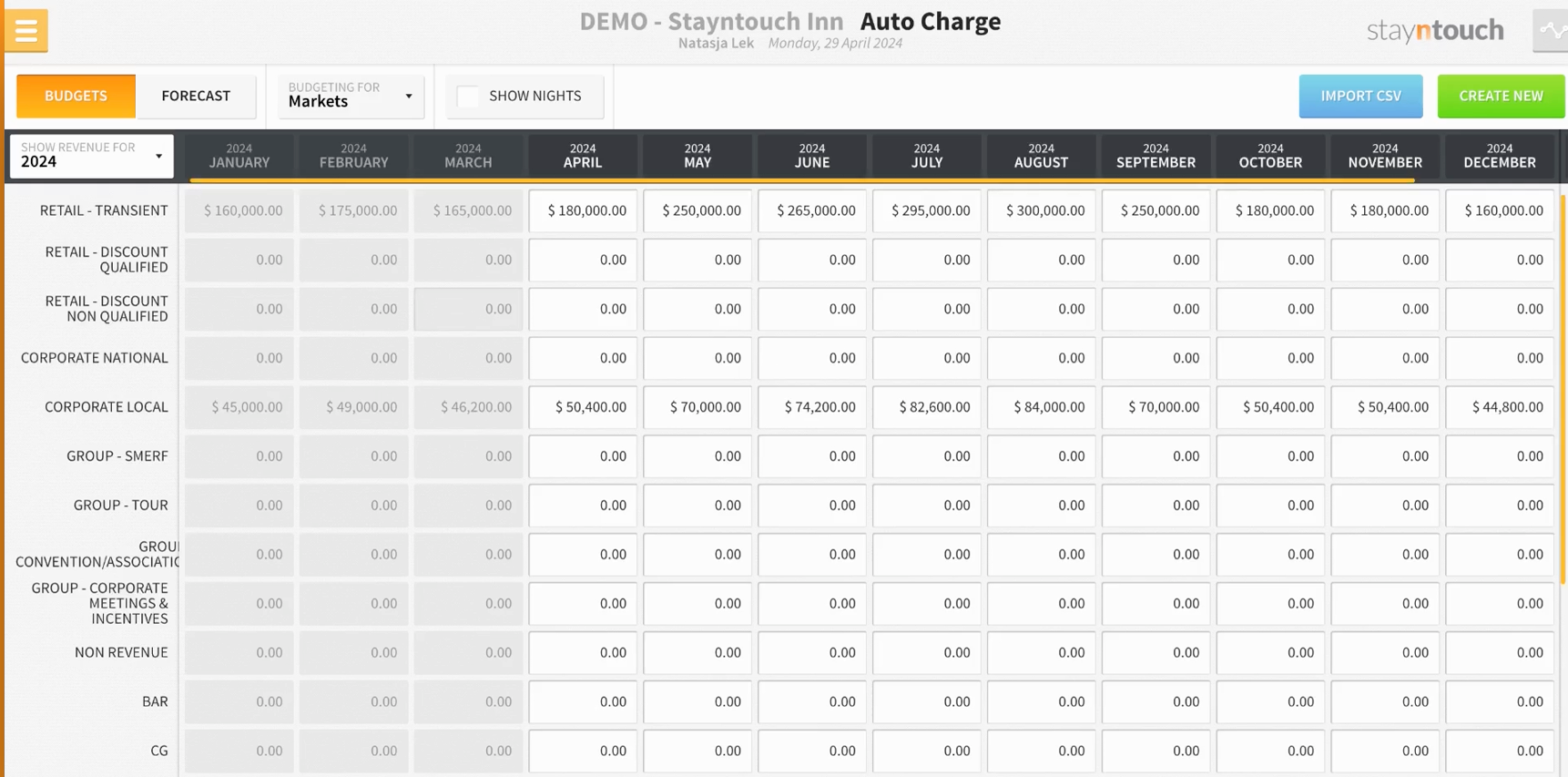1568x777 pixels.
Task: Select the July 2024 column header
Action: click(927, 156)
